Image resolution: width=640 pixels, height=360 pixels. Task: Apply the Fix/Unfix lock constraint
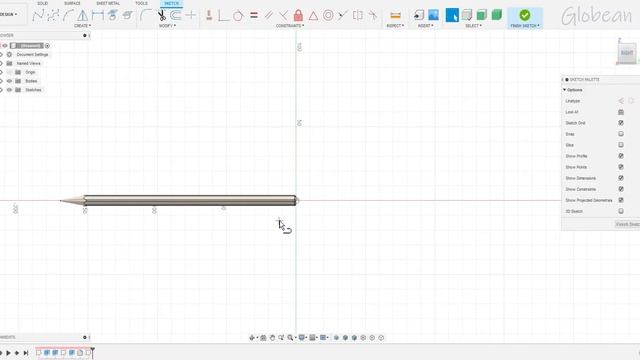click(298, 16)
